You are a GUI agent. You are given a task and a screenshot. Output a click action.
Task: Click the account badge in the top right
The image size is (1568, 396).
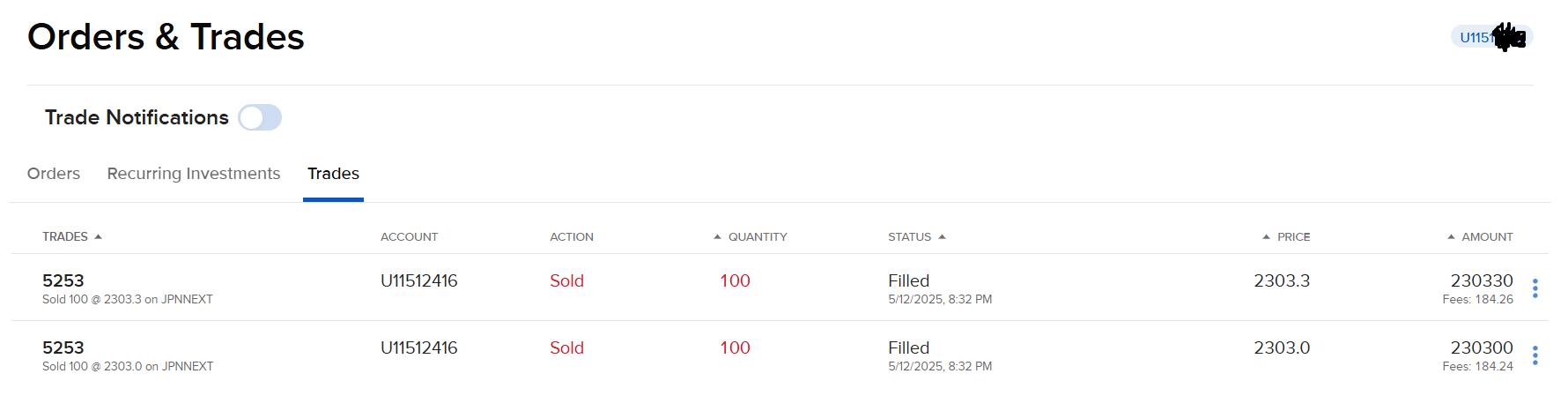[x=1491, y=37]
